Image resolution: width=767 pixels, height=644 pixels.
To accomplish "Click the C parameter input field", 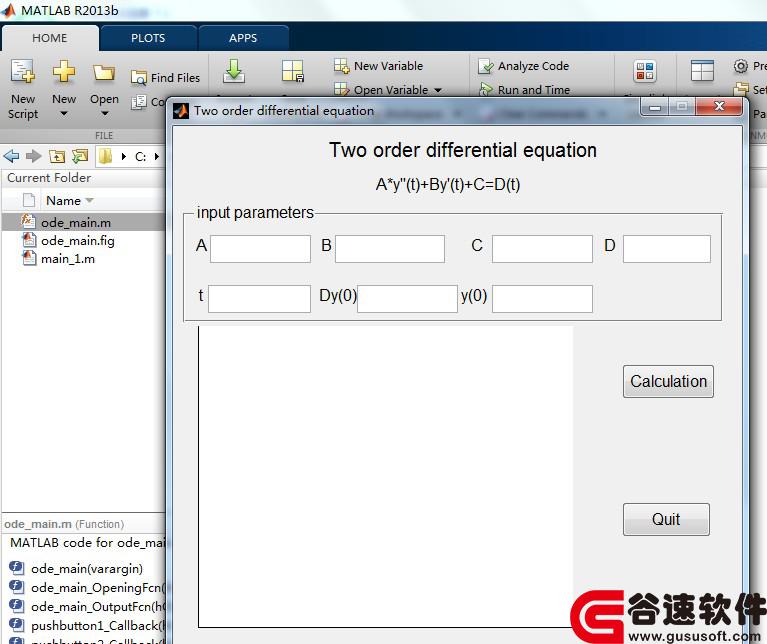I will 542,249.
